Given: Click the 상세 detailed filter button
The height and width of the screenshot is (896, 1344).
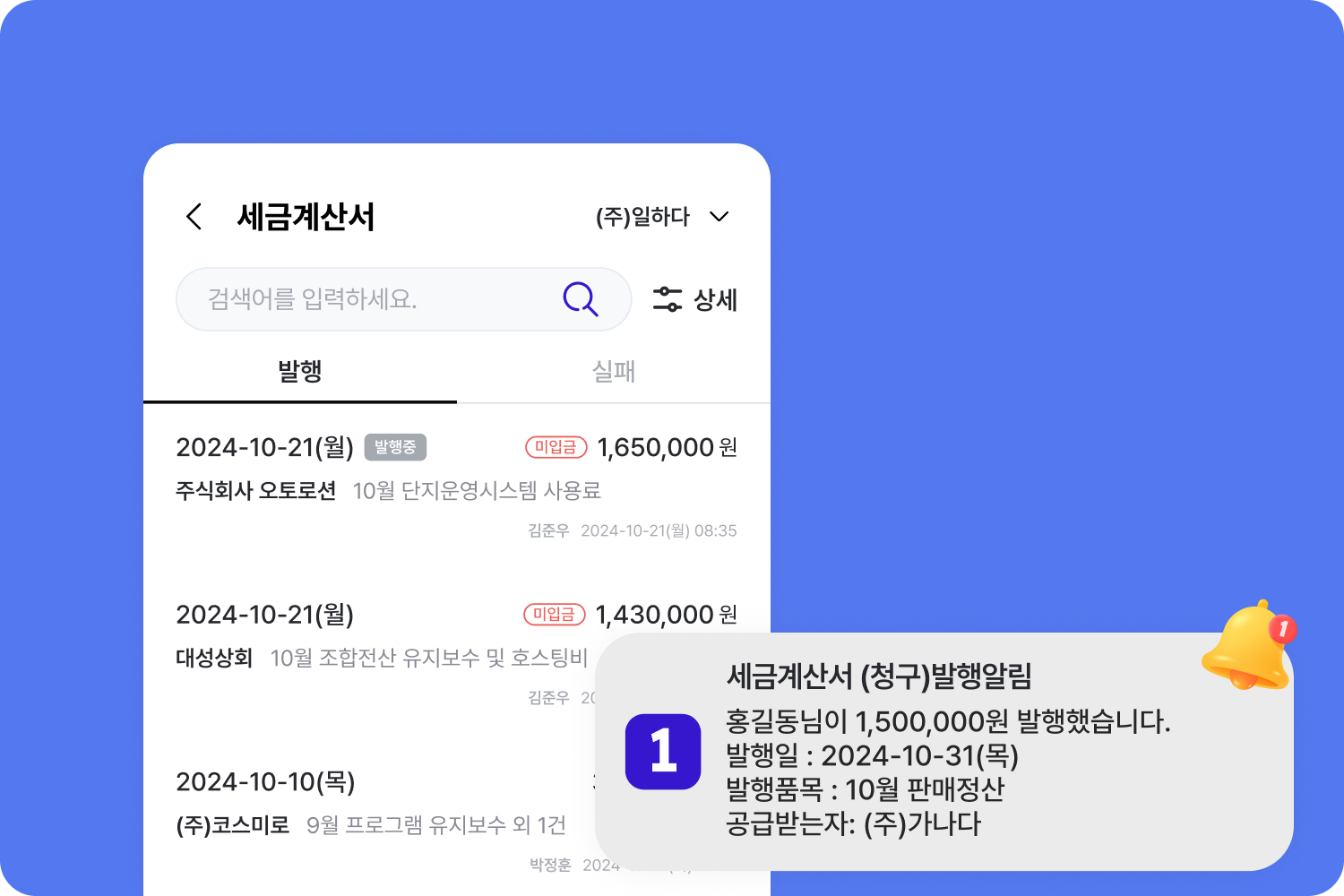Looking at the screenshot, I should (x=695, y=299).
